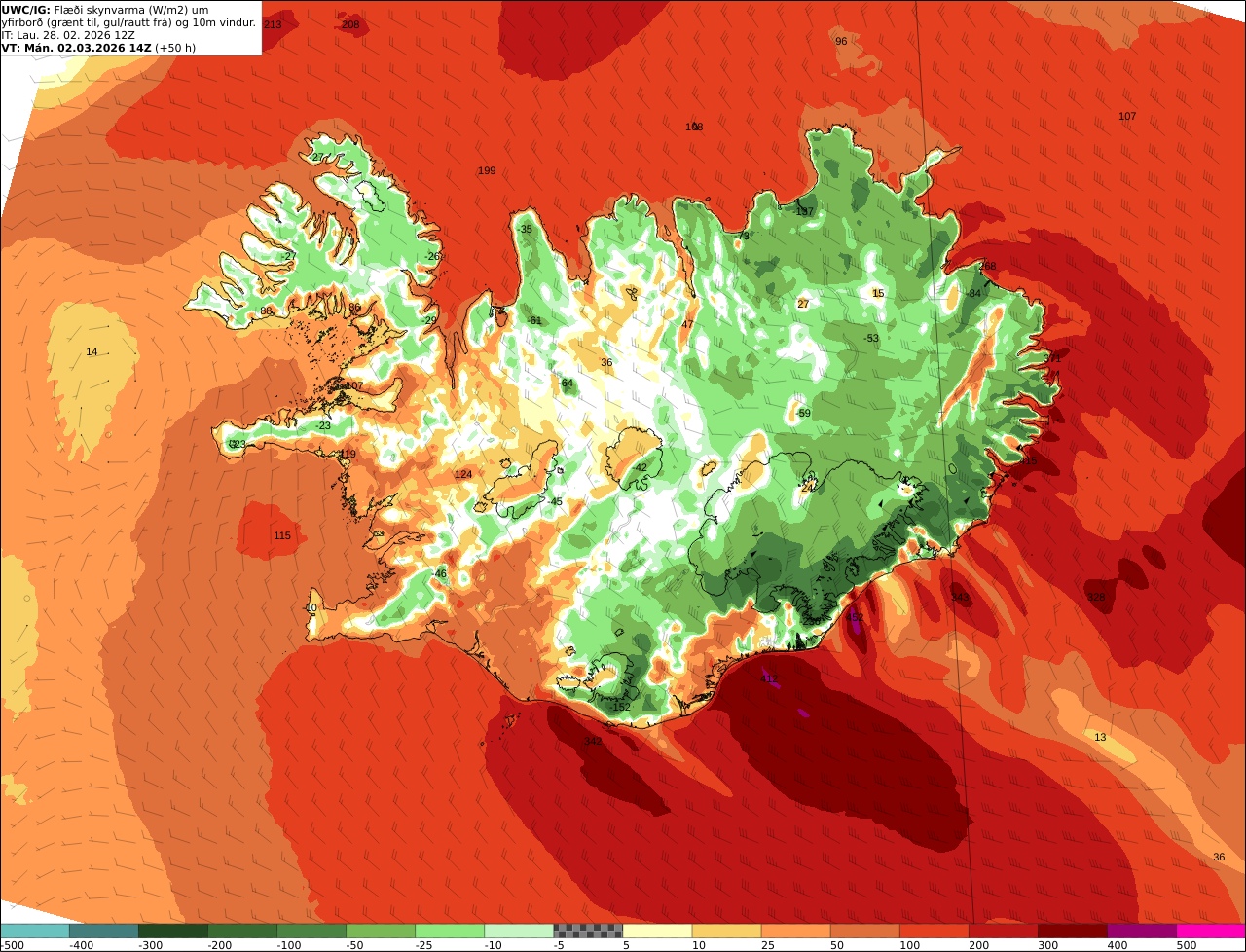Click the map value 46 in southwest Iceland

point(441,573)
